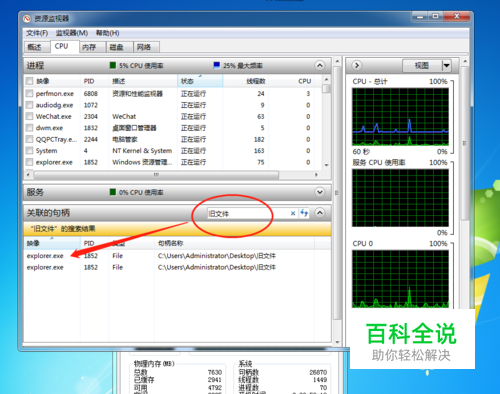Click the Resource Monitor title bar icon

point(27,19)
